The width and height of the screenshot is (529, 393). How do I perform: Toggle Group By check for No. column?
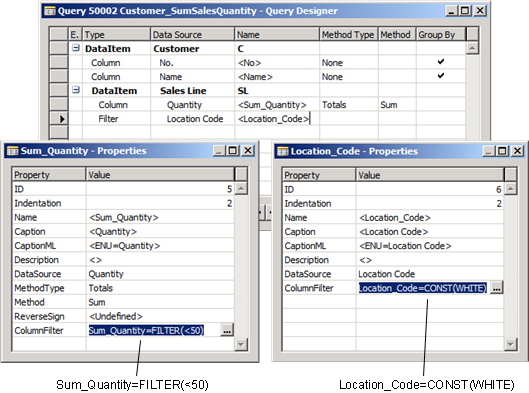(441, 61)
